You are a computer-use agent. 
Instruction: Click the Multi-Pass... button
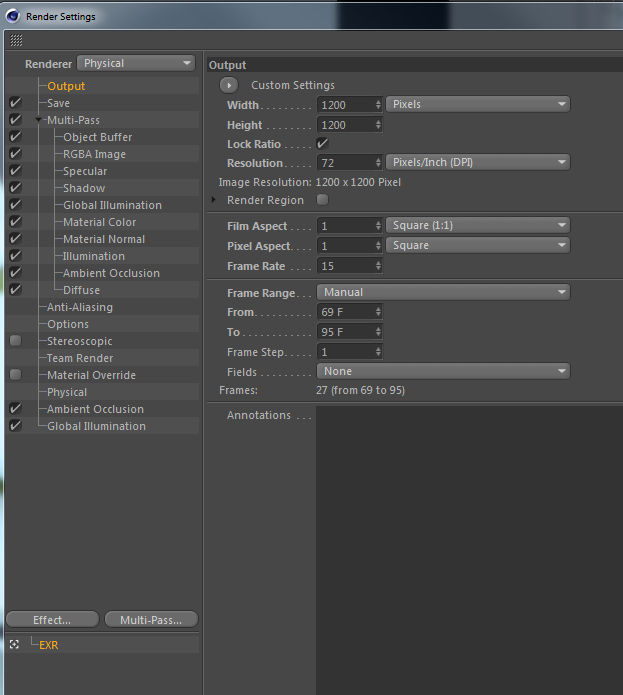pyautogui.click(x=151, y=619)
